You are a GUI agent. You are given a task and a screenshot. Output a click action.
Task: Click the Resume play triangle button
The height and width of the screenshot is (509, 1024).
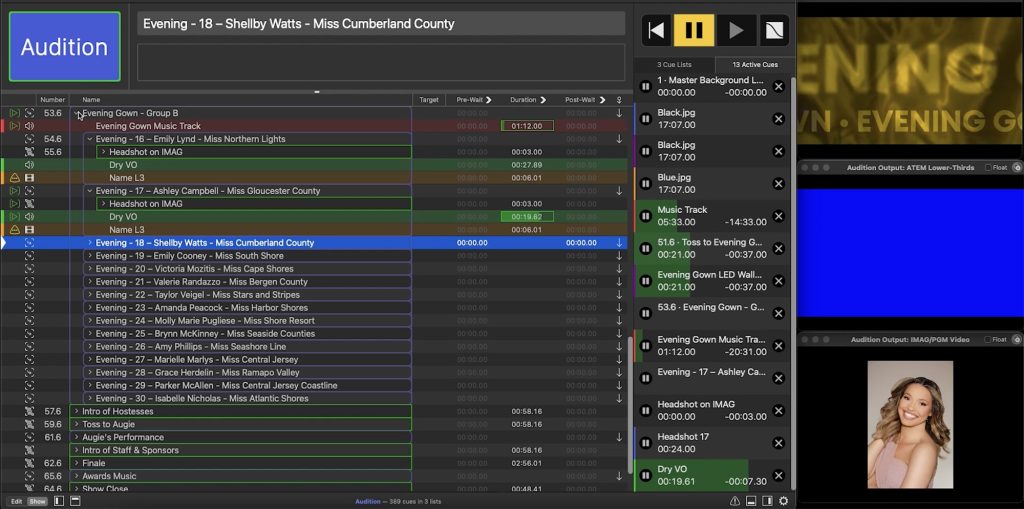(736, 30)
